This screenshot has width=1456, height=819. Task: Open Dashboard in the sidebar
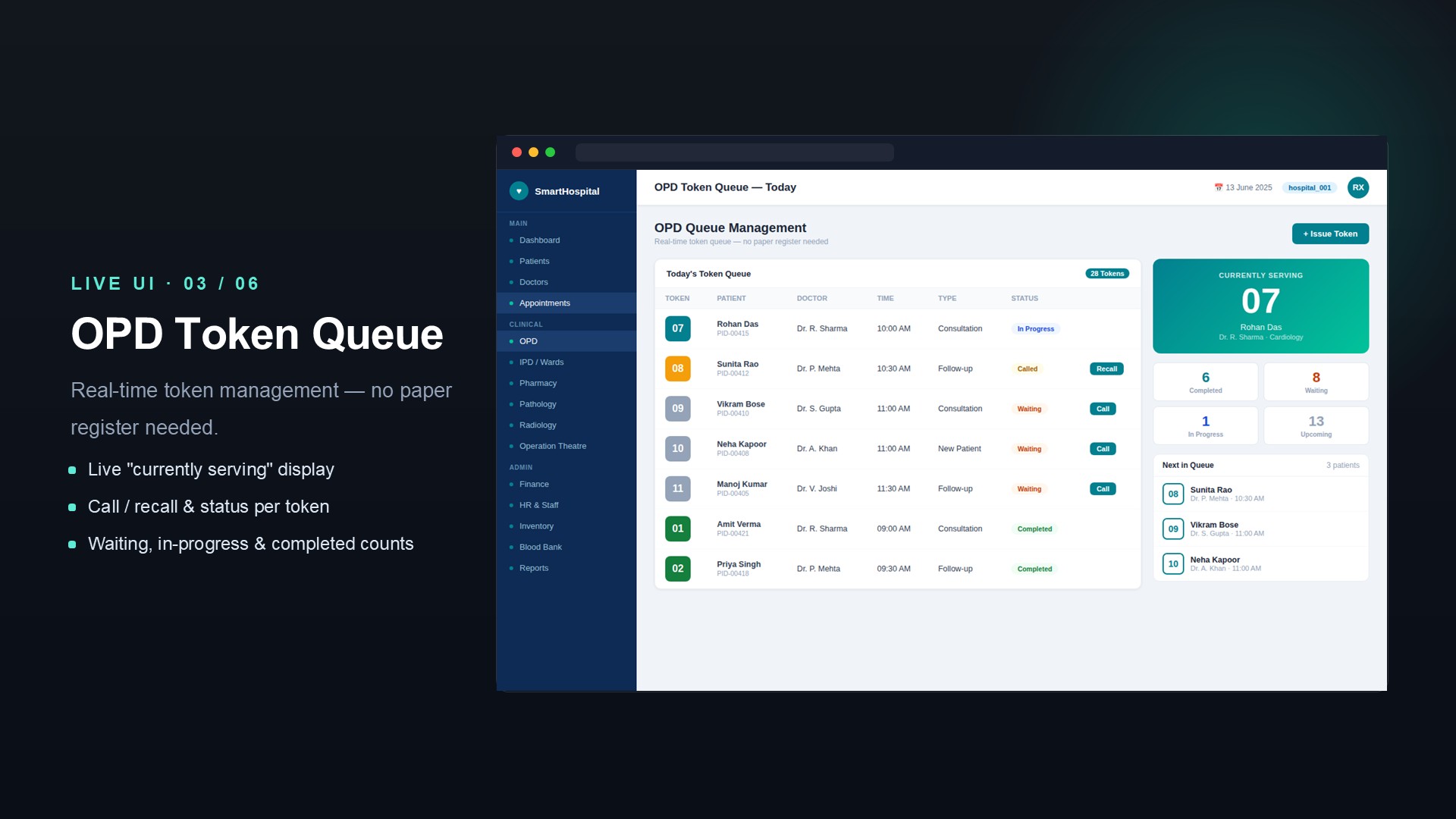(566, 240)
